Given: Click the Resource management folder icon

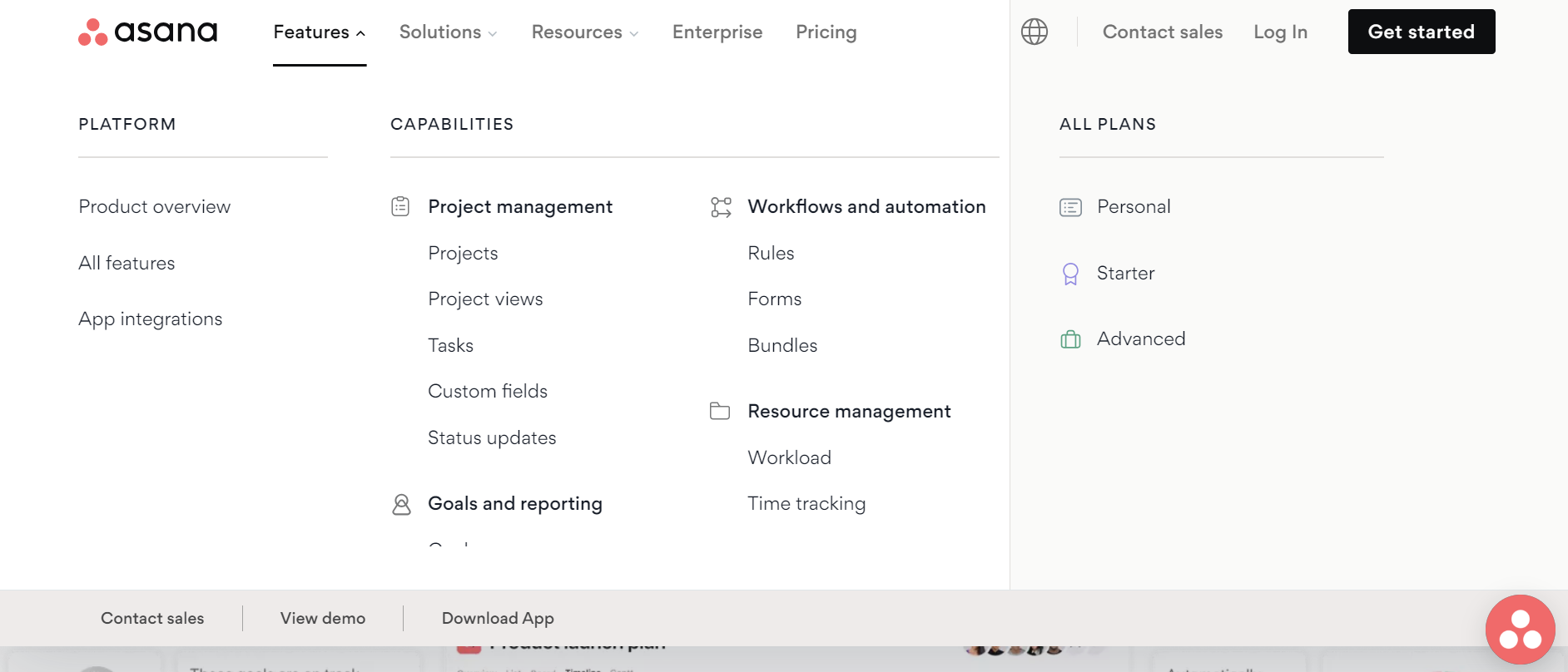Looking at the screenshot, I should (x=720, y=411).
